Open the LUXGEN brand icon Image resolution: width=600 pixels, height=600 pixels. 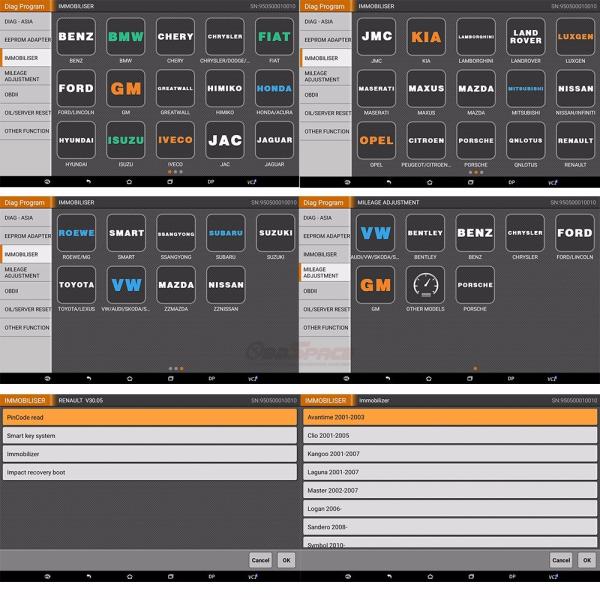(575, 37)
